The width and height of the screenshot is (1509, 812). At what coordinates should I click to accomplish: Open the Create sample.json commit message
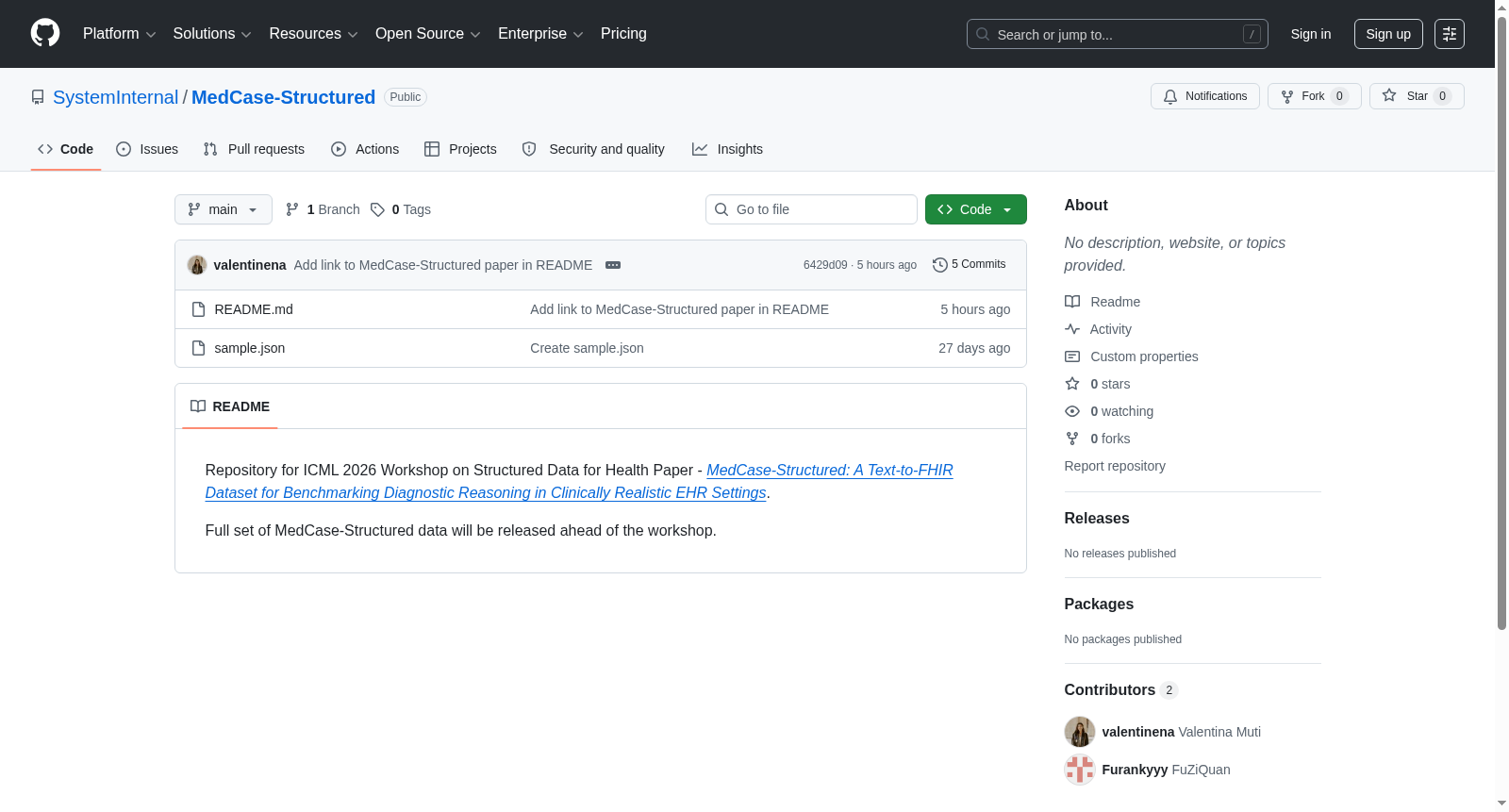pos(587,348)
